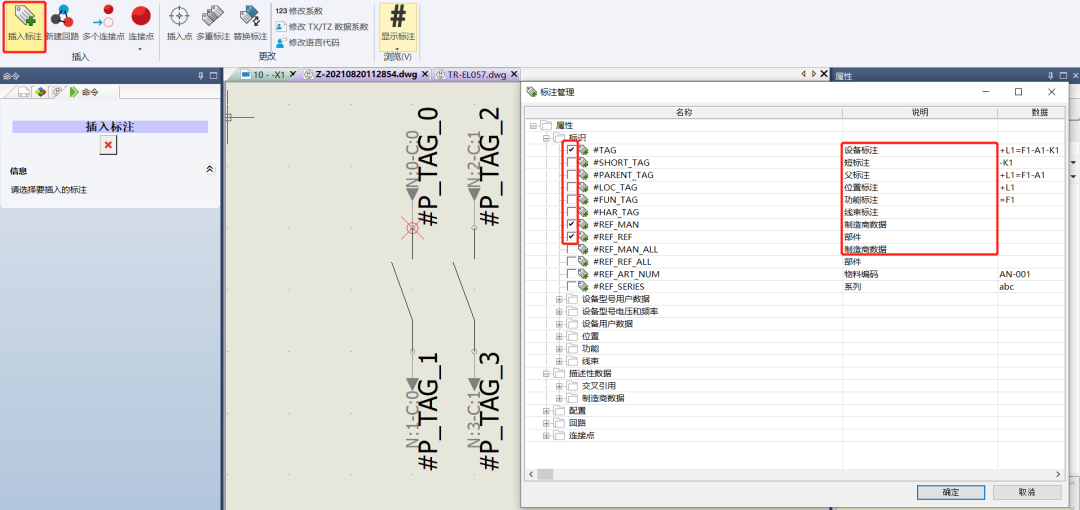1080x510 pixels.
Task: Expand the 设备型号用户数据 folder
Action: tap(559, 298)
